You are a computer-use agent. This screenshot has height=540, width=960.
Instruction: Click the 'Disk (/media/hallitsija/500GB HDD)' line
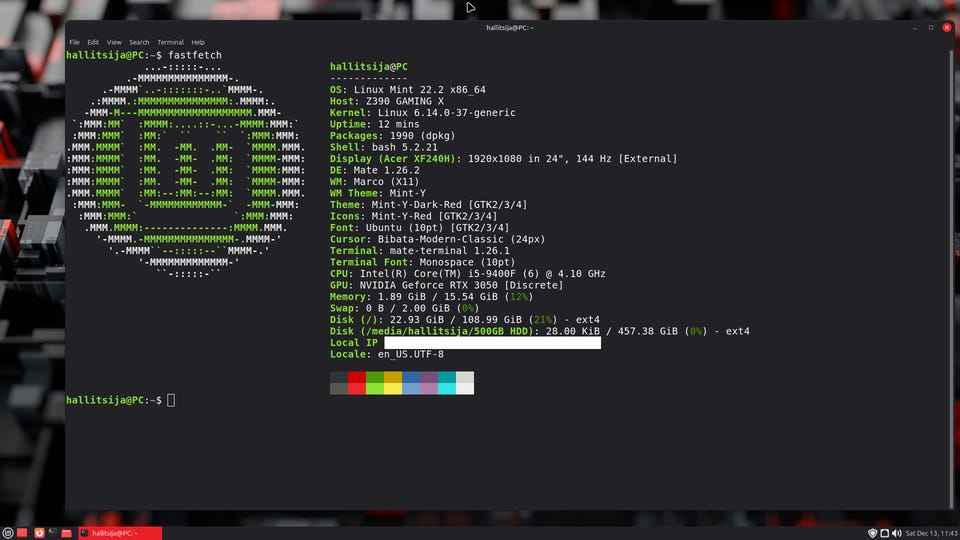[x=539, y=331]
